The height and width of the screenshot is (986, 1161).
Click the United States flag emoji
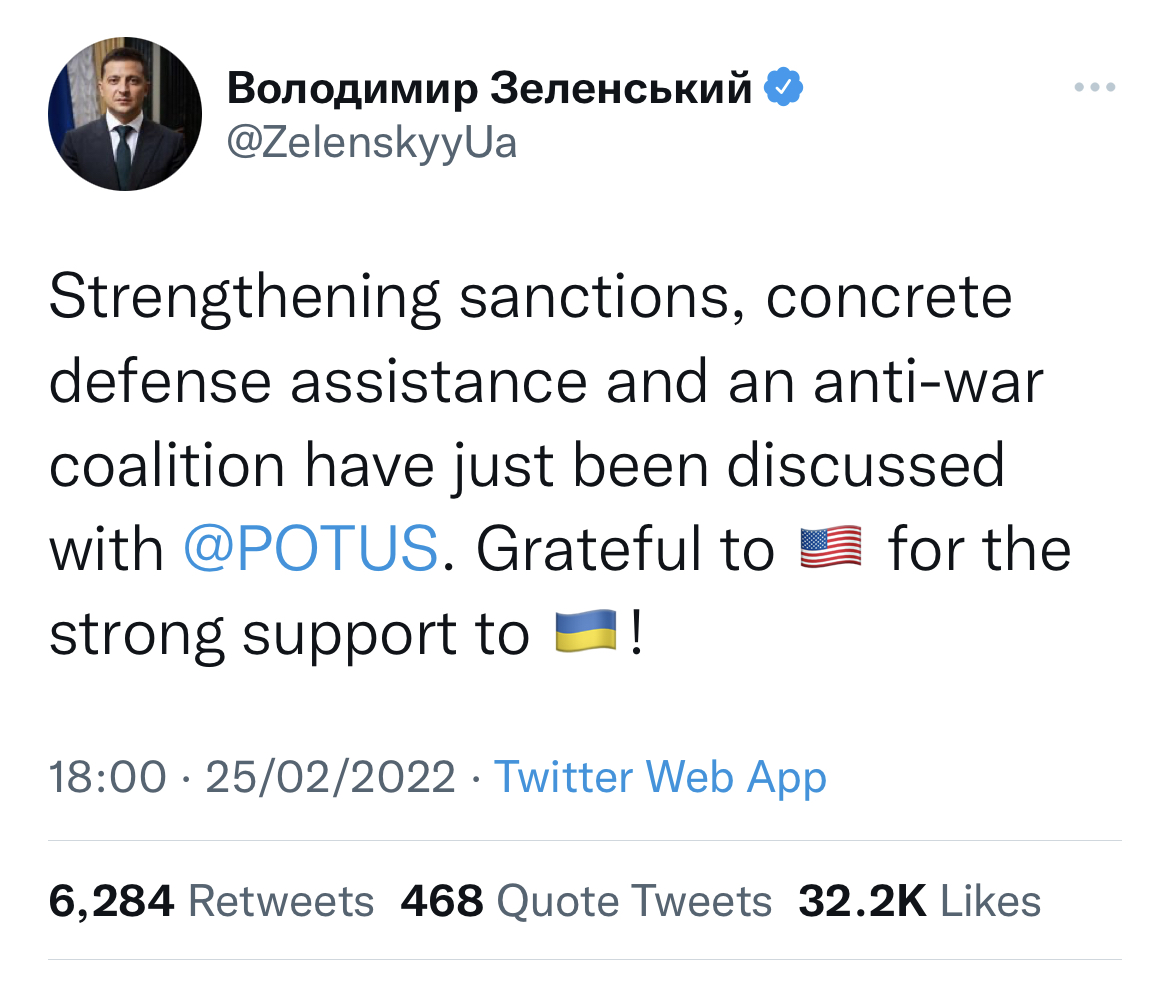click(x=830, y=548)
